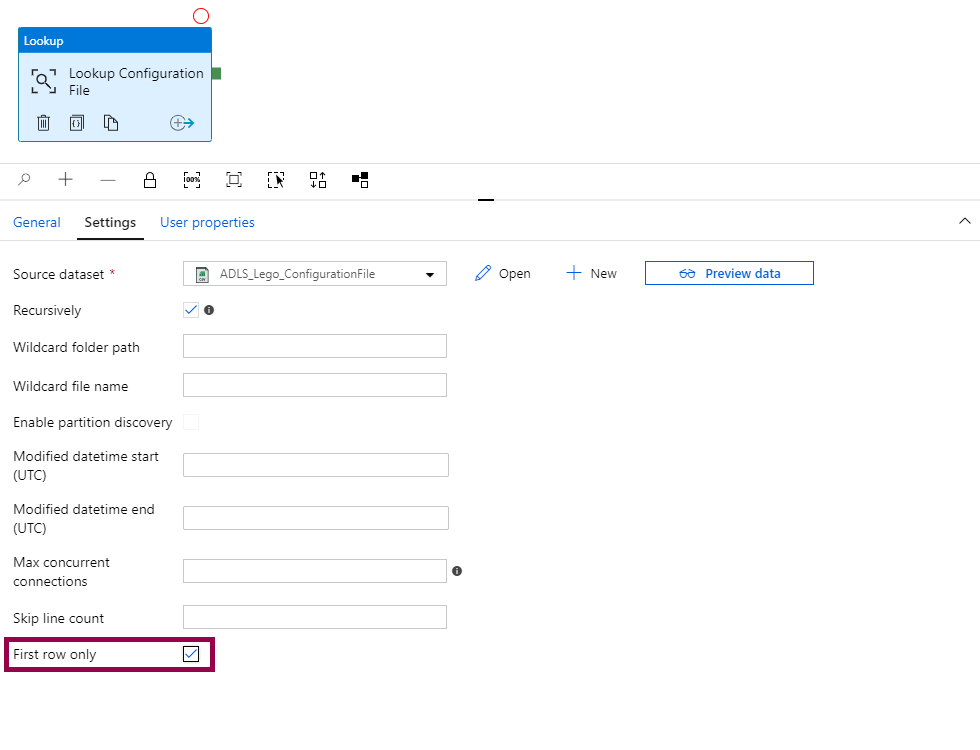
Task: Open the User properties tab
Action: click(207, 223)
